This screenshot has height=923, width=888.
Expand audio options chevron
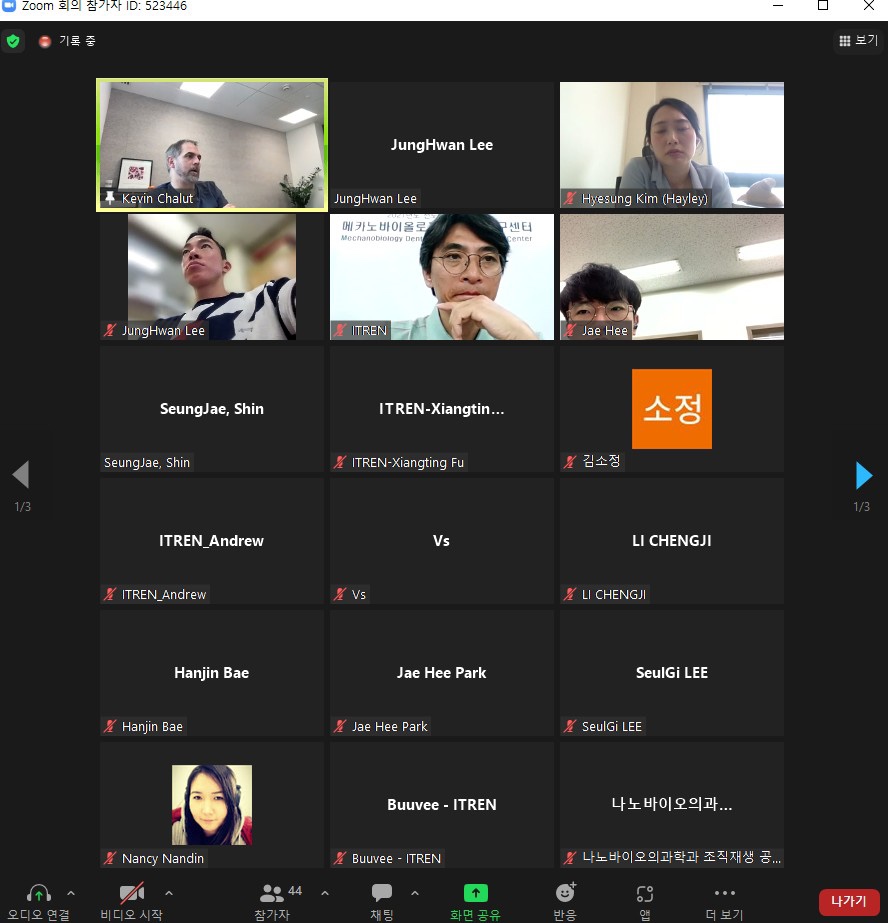tap(71, 892)
